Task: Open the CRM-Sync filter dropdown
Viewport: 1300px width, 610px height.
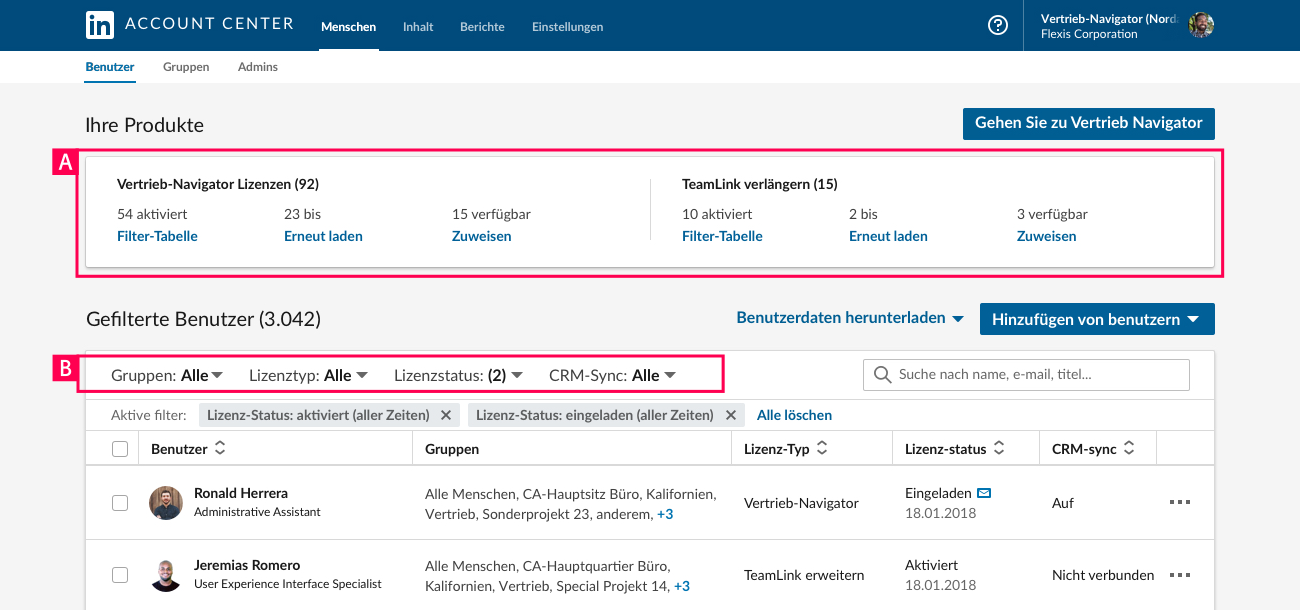Action: coord(613,375)
